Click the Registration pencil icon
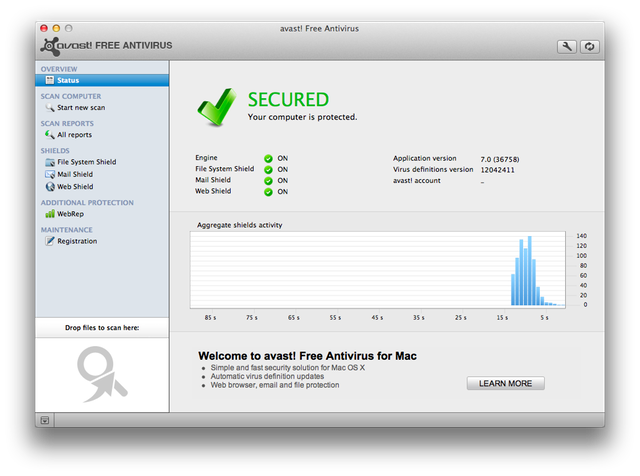Viewport: 640px width, 476px height. tap(50, 241)
